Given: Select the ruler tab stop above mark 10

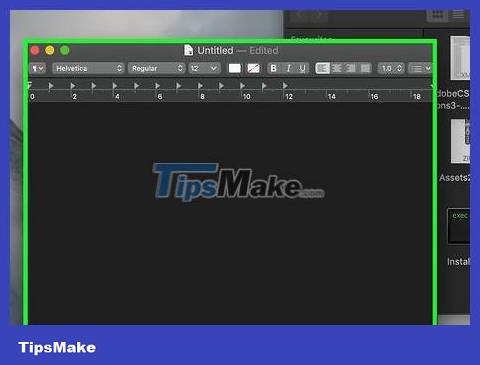Looking at the screenshot, I should [242, 86].
